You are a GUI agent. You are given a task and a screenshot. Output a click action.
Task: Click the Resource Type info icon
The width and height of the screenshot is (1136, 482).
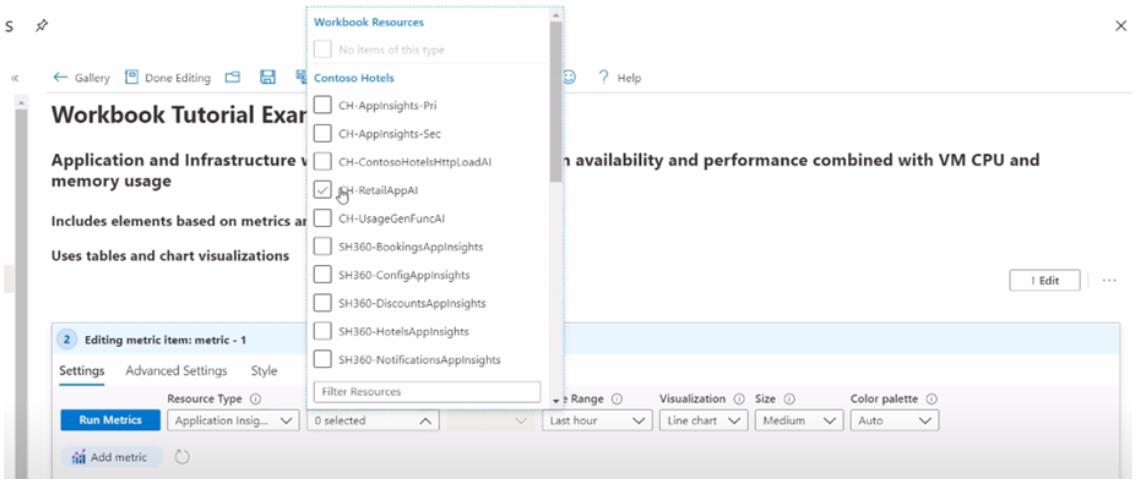(x=255, y=399)
